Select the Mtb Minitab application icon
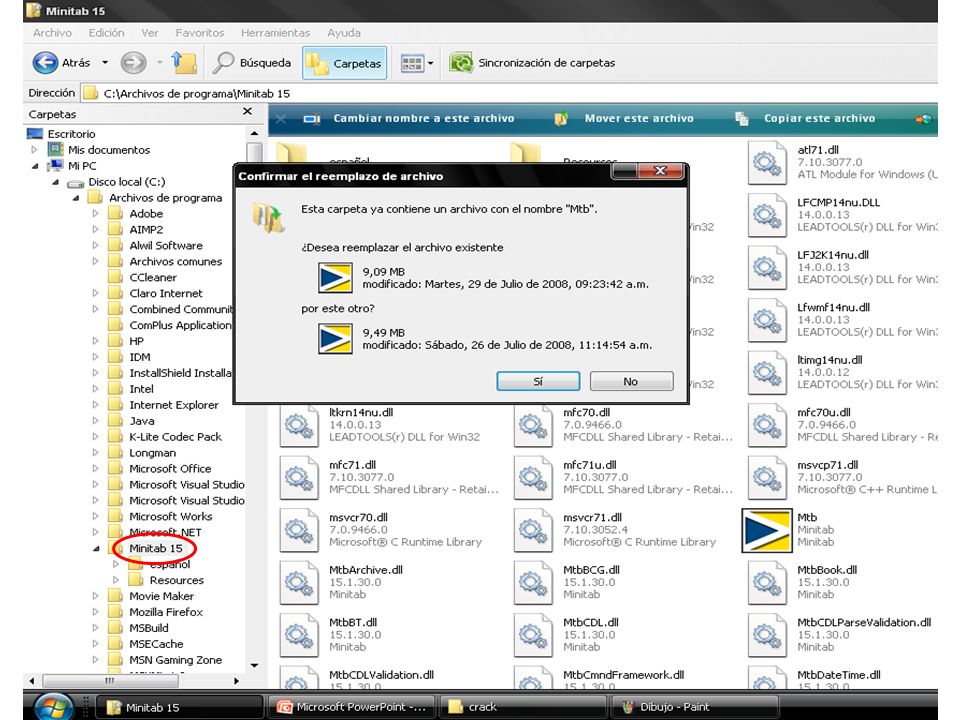 (767, 530)
